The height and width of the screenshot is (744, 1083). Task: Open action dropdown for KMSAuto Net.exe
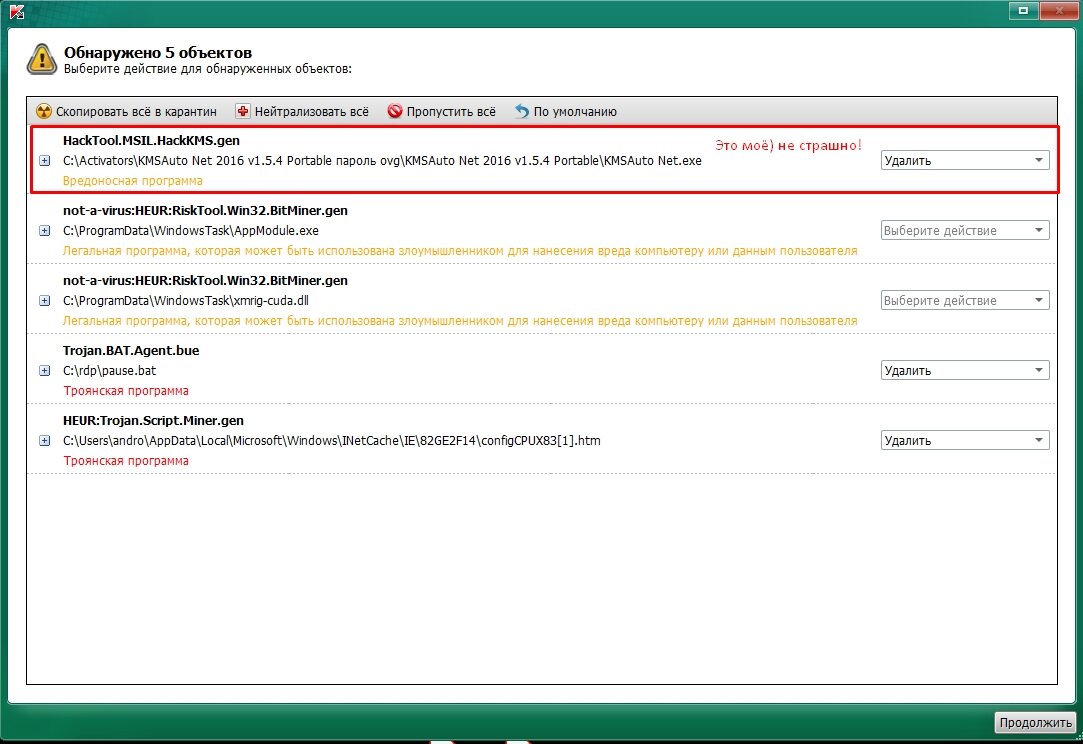[x=965, y=160]
